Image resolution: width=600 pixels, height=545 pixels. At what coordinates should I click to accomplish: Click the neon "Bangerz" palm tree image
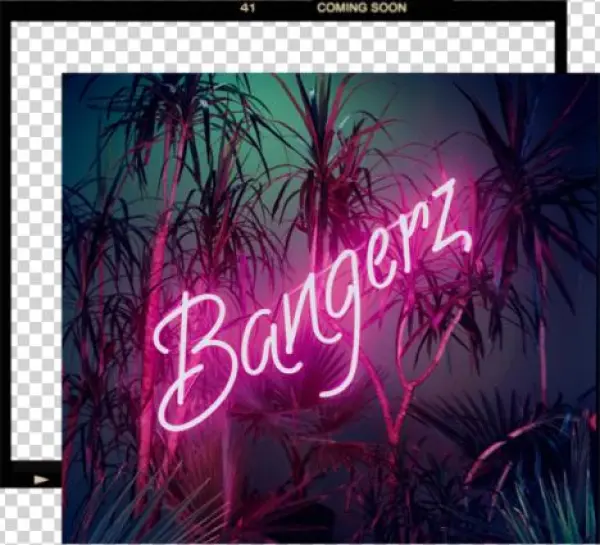click(x=331, y=308)
